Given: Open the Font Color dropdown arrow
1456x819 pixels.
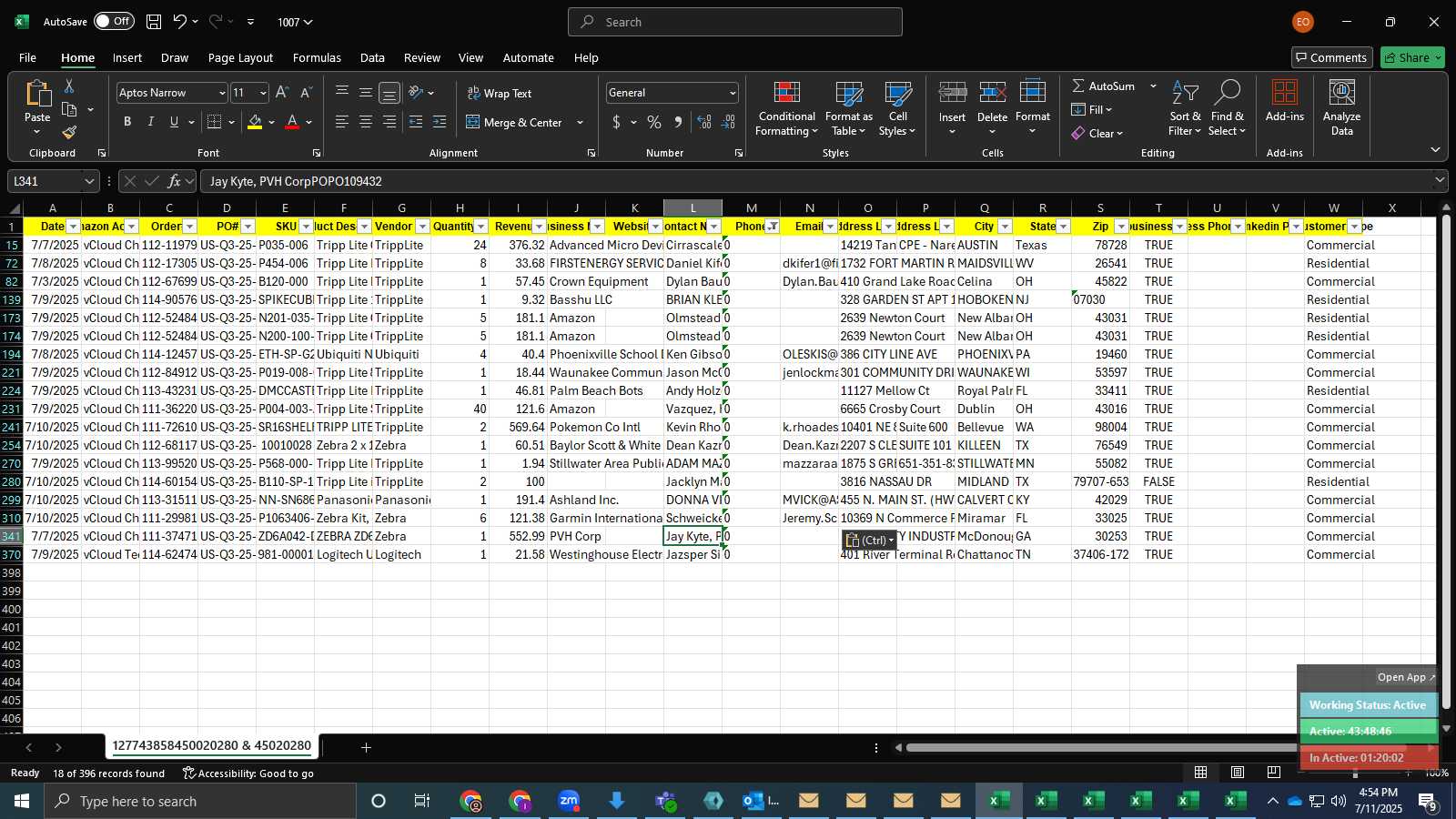Looking at the screenshot, I should pos(309,122).
